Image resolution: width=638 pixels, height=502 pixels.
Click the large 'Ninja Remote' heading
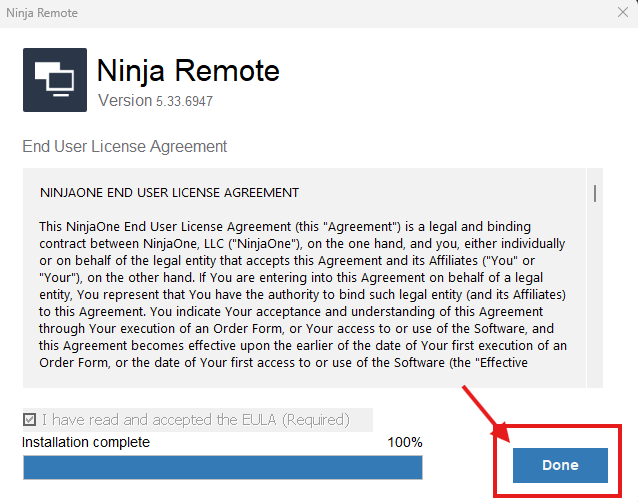(x=188, y=71)
